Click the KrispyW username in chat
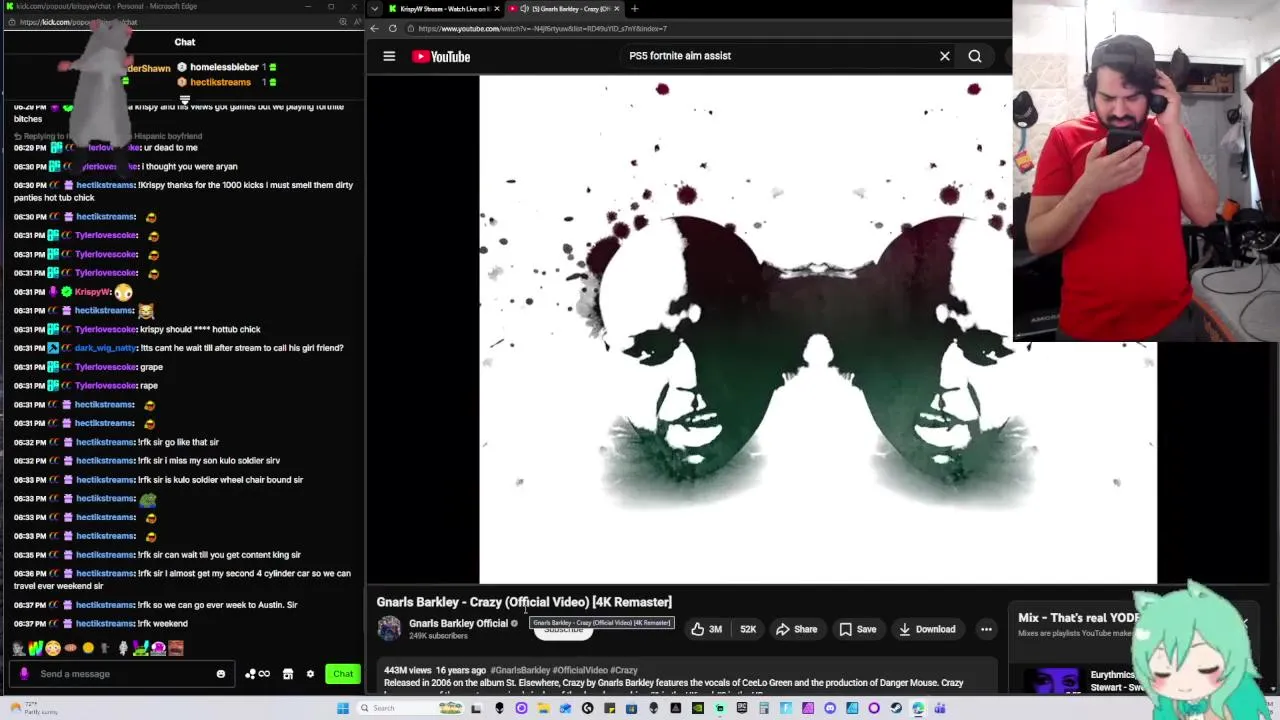This screenshot has width=1280, height=720. (x=92, y=292)
